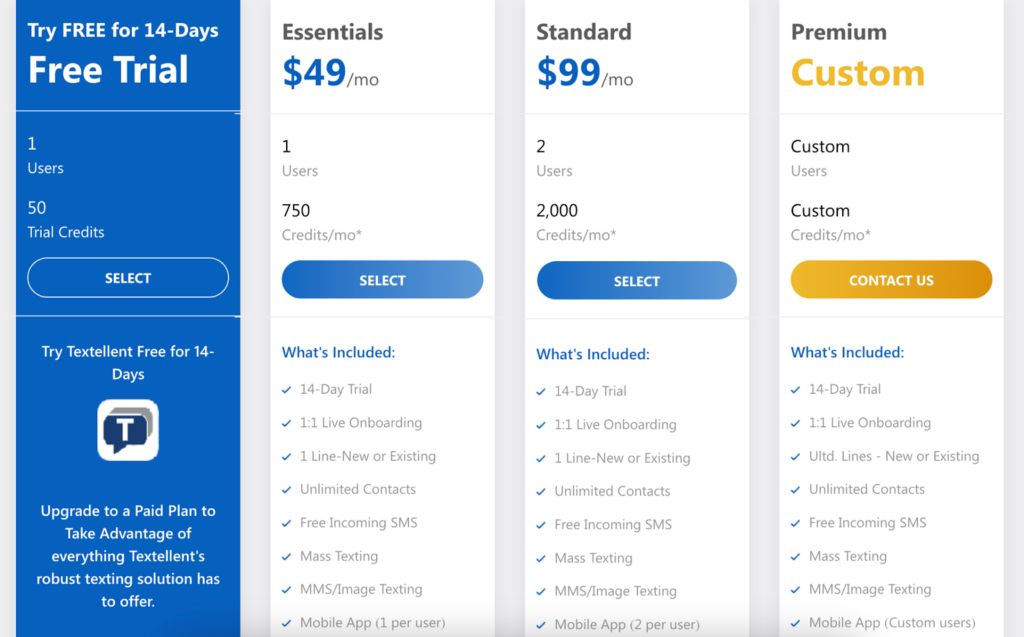The image size is (1024, 637).
Task: Click the checkmark next to Mass Texting in Standard
Action: pyautogui.click(x=543, y=557)
